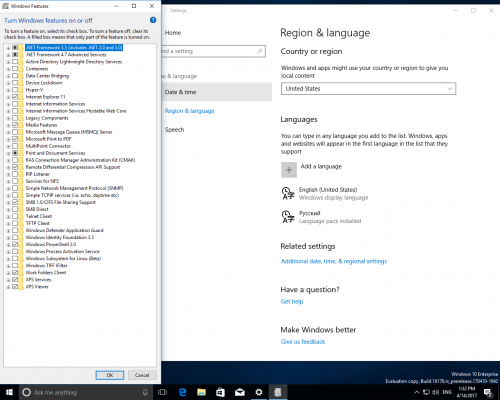Viewport: 500px width, 400px height.
Task: Select Windows Defender Application Guard row
Action: (65, 230)
